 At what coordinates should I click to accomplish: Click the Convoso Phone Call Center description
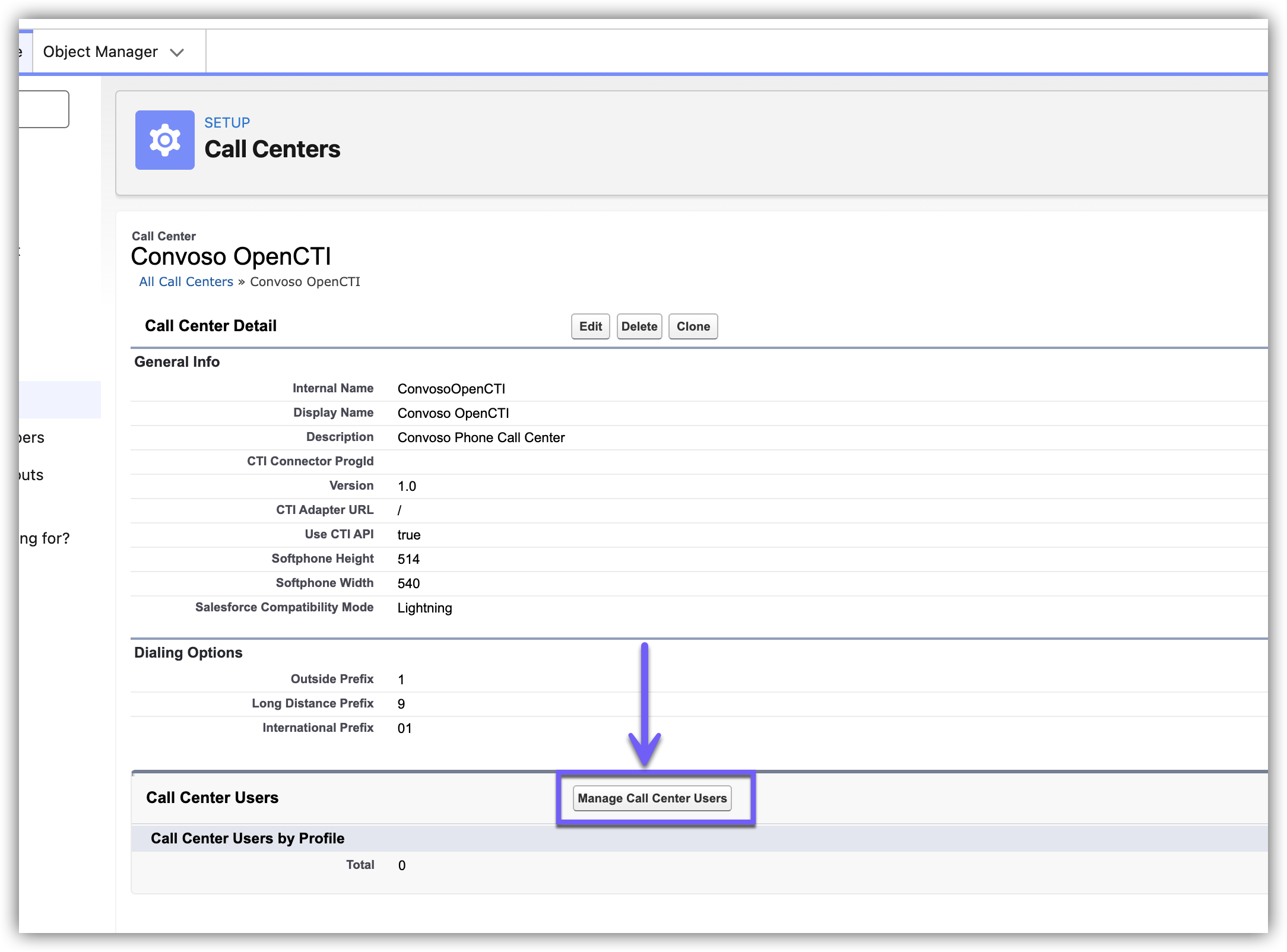point(481,437)
